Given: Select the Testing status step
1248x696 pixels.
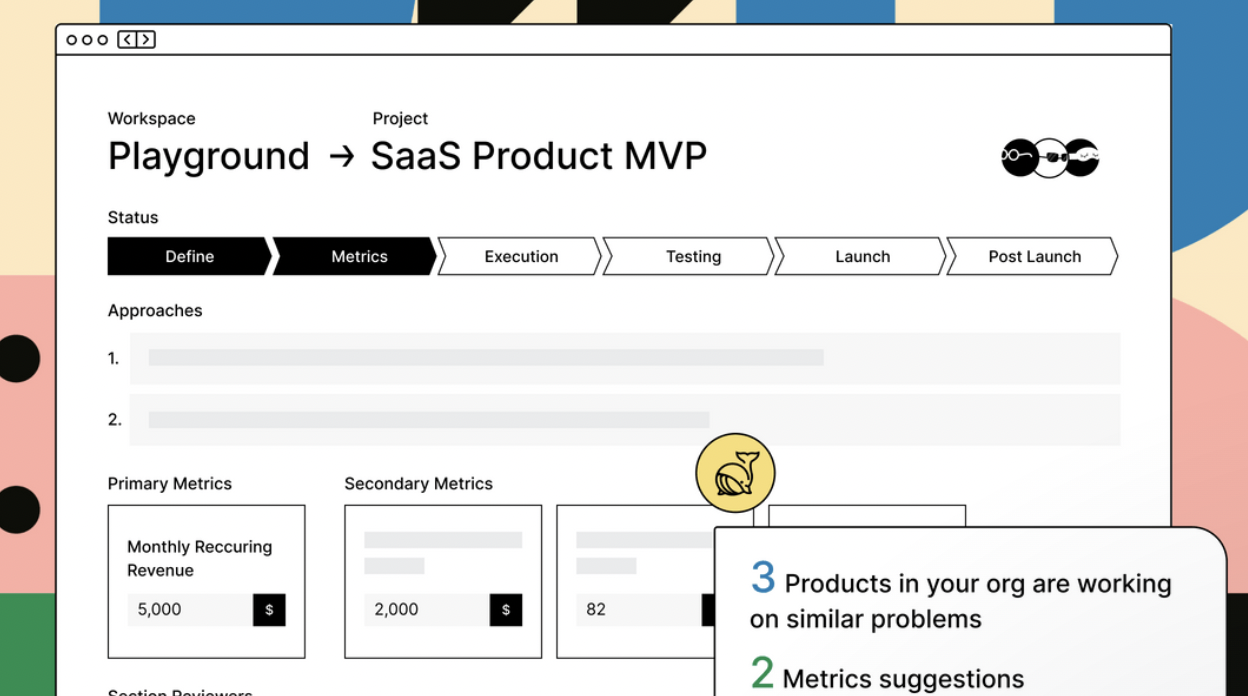Looking at the screenshot, I should click(x=689, y=256).
